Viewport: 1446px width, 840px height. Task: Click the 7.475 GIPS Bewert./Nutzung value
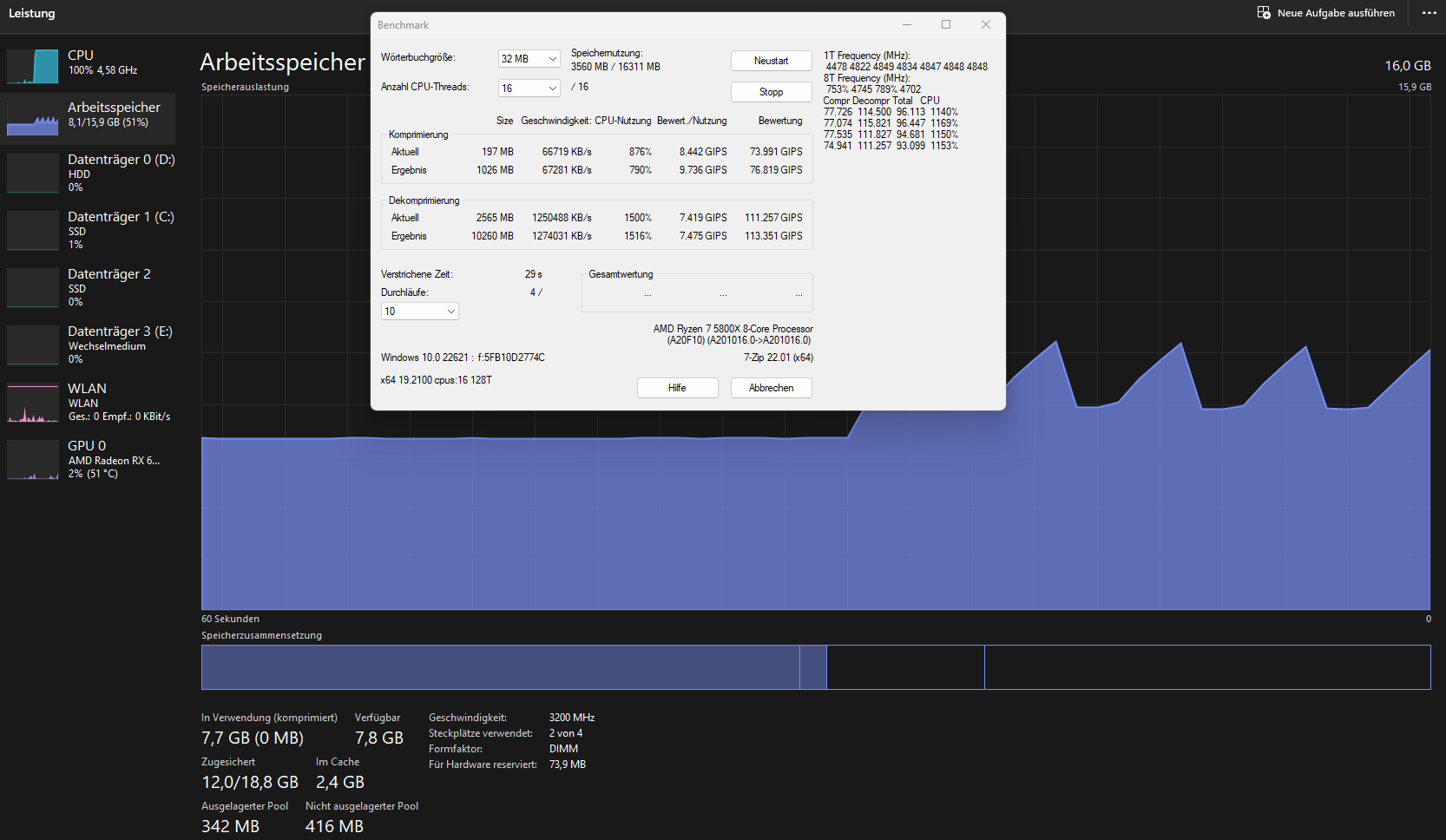coord(703,236)
